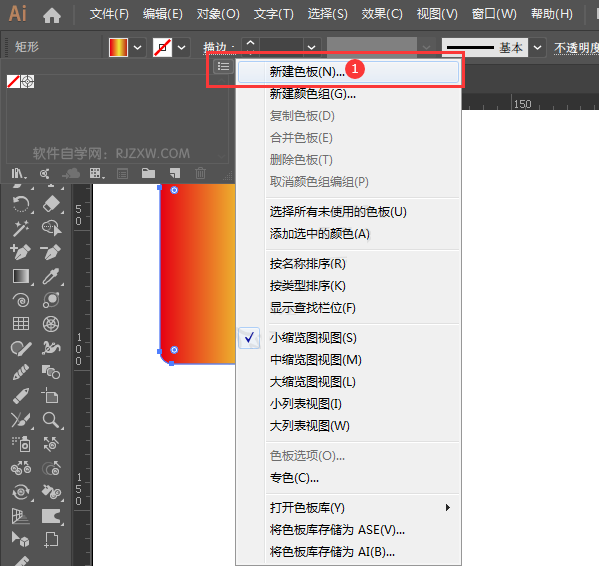Click the stroke none swatch in control bar
Screen dimensions: 599x566
162,47
